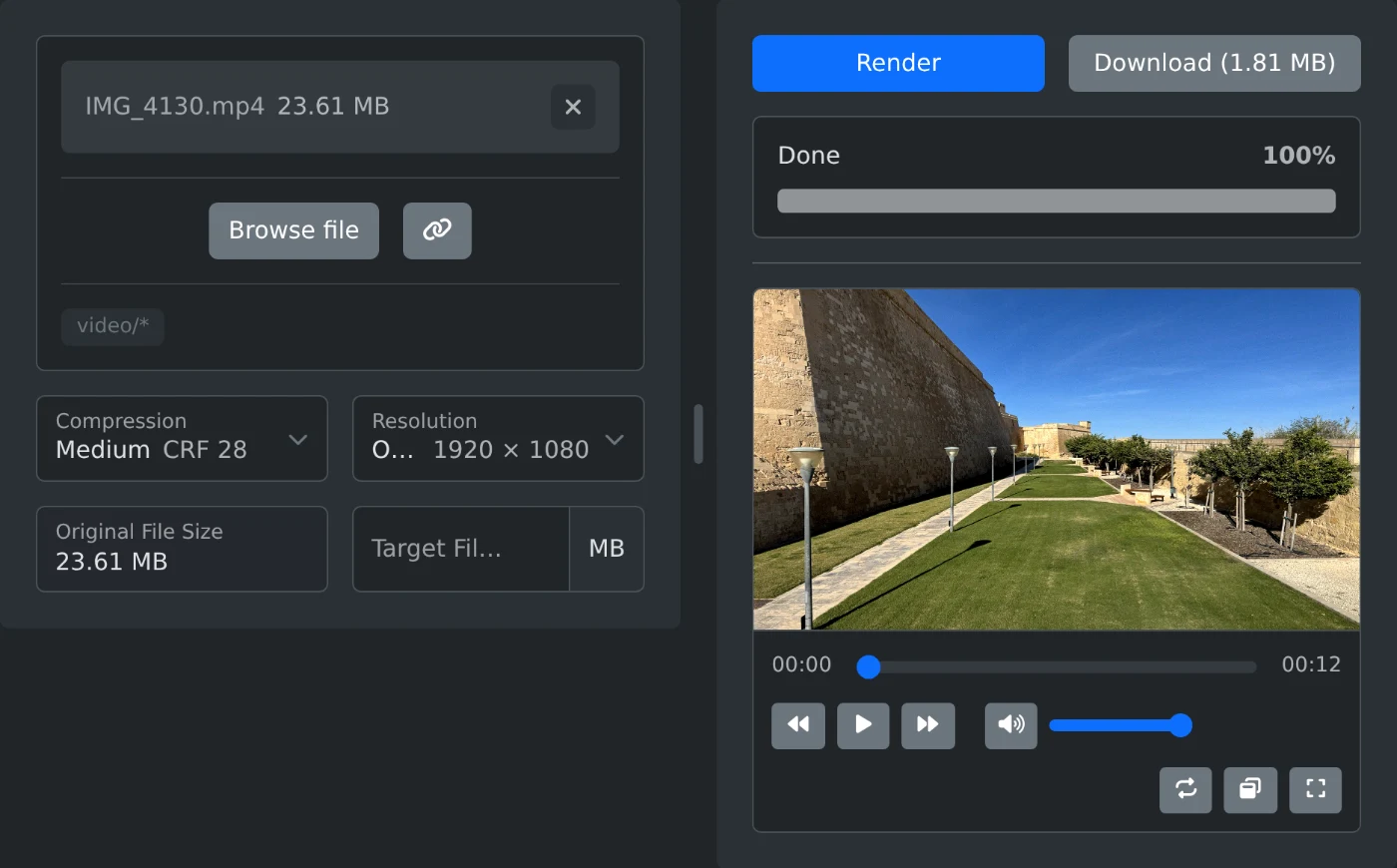This screenshot has width=1397, height=868.
Task: Enter fullscreen with the expand icon
Action: (x=1315, y=790)
